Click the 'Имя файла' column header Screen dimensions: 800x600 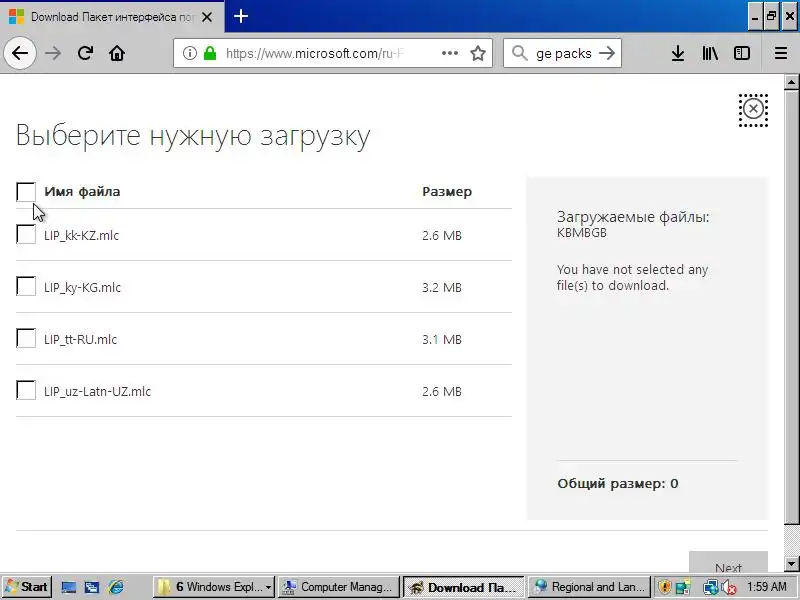click(82, 192)
